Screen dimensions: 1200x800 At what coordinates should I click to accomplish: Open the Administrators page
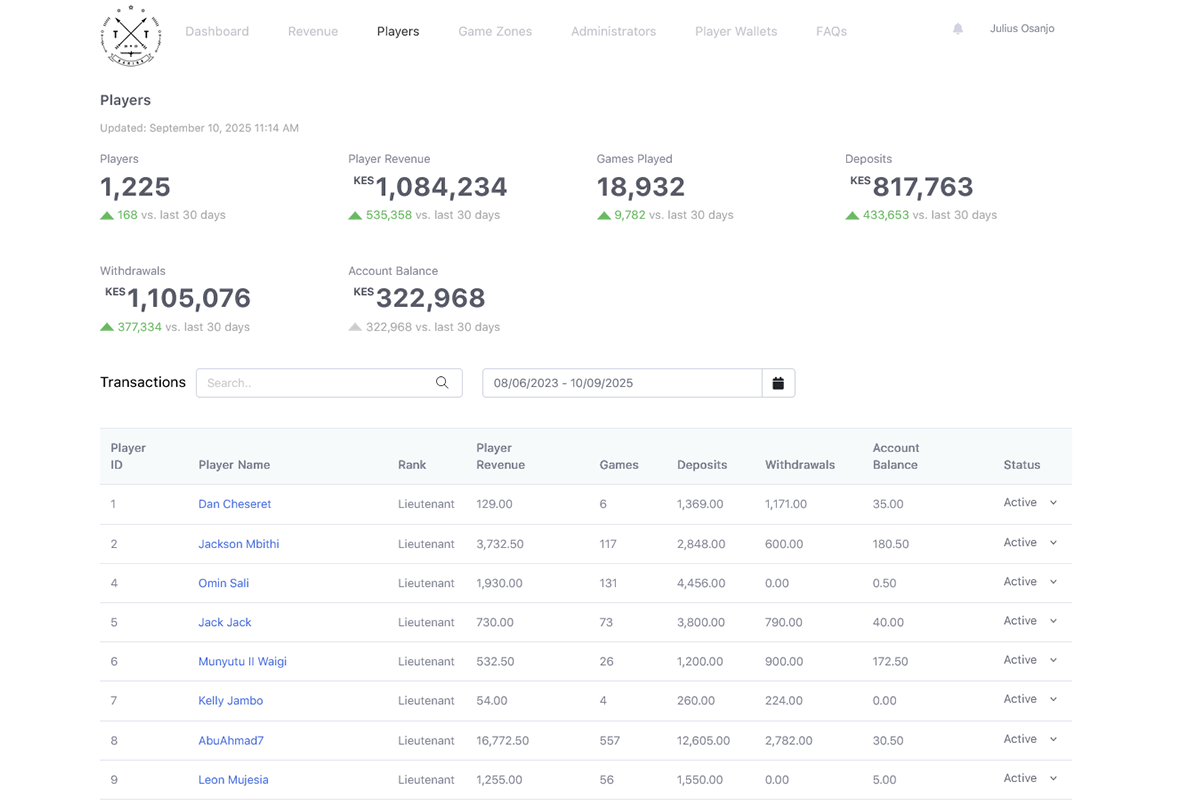click(x=613, y=31)
